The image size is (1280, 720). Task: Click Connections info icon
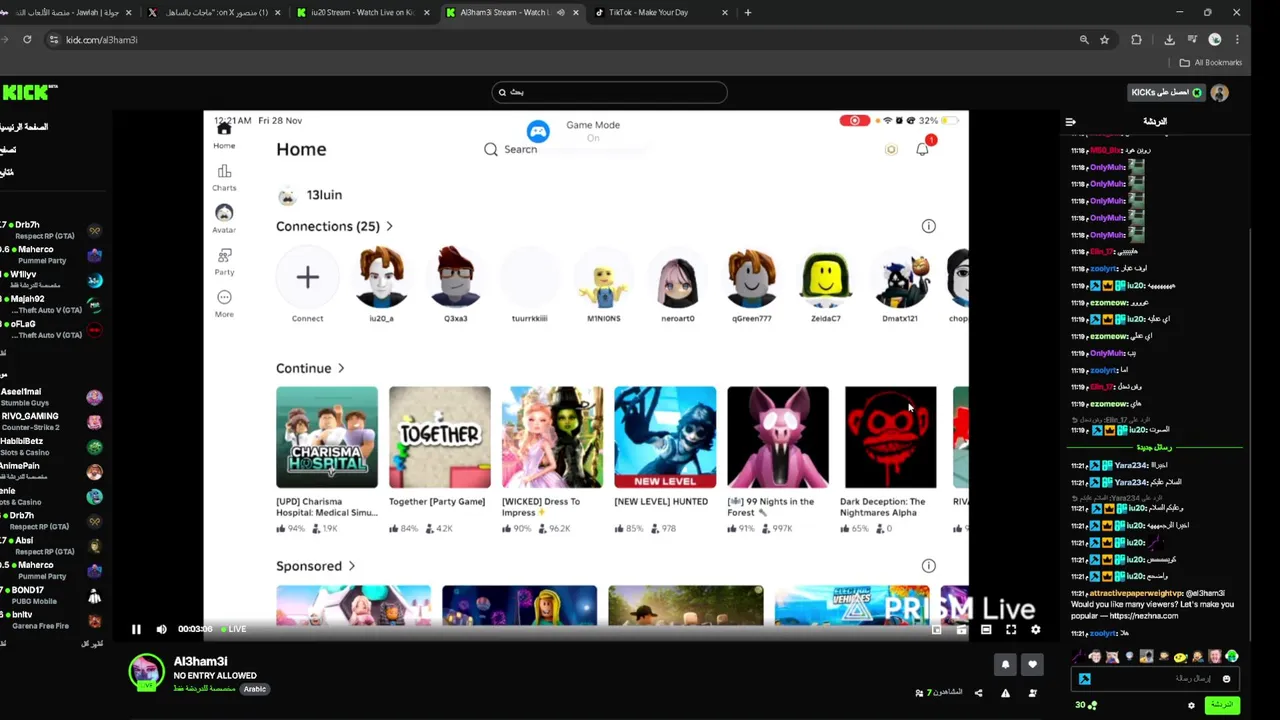click(x=928, y=226)
